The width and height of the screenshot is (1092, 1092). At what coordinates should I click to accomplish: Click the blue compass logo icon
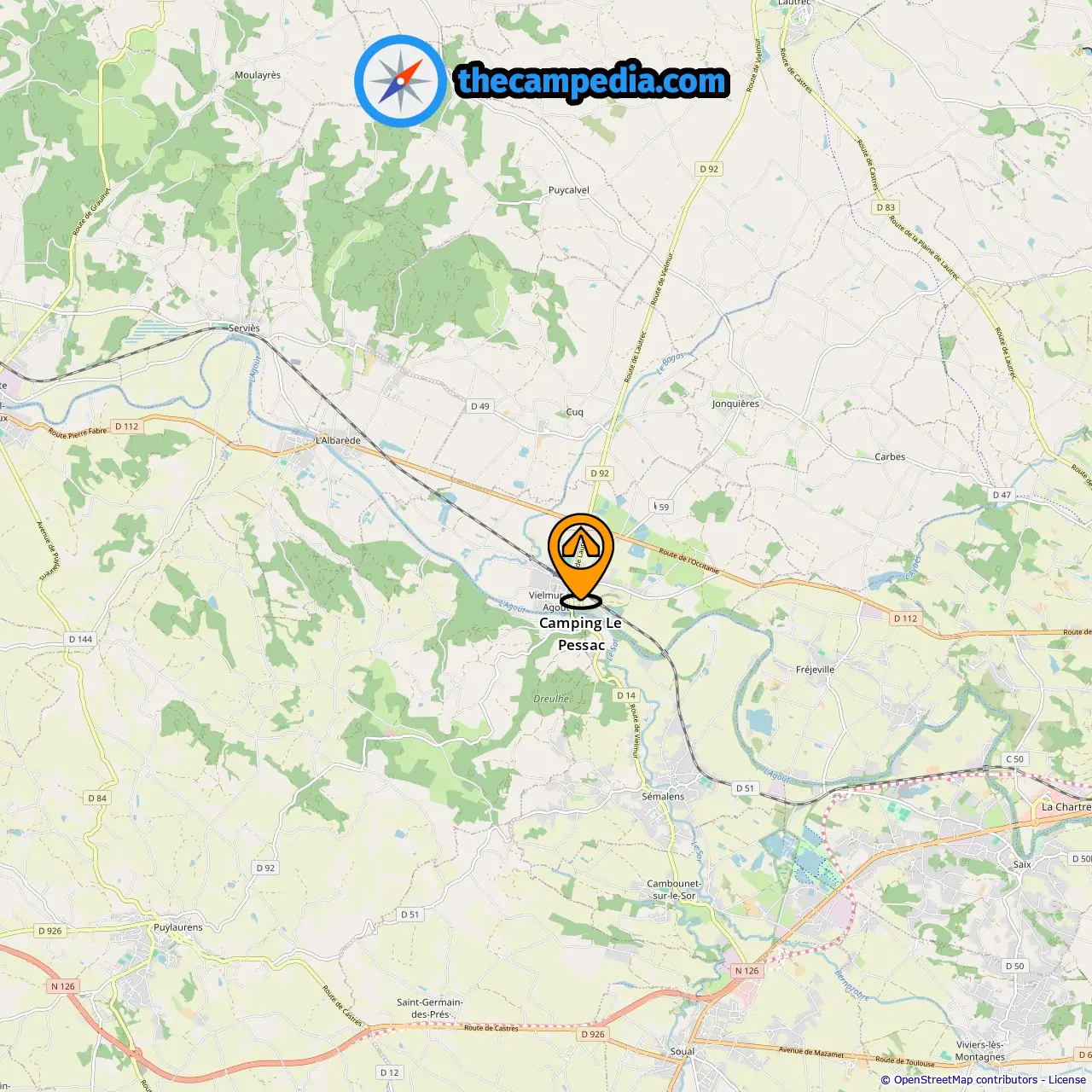(x=400, y=81)
